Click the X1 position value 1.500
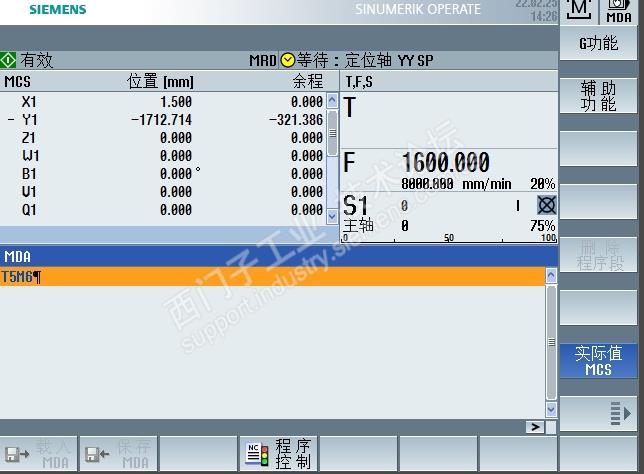Viewport: 644px width, 474px height. pyautogui.click(x=176, y=102)
